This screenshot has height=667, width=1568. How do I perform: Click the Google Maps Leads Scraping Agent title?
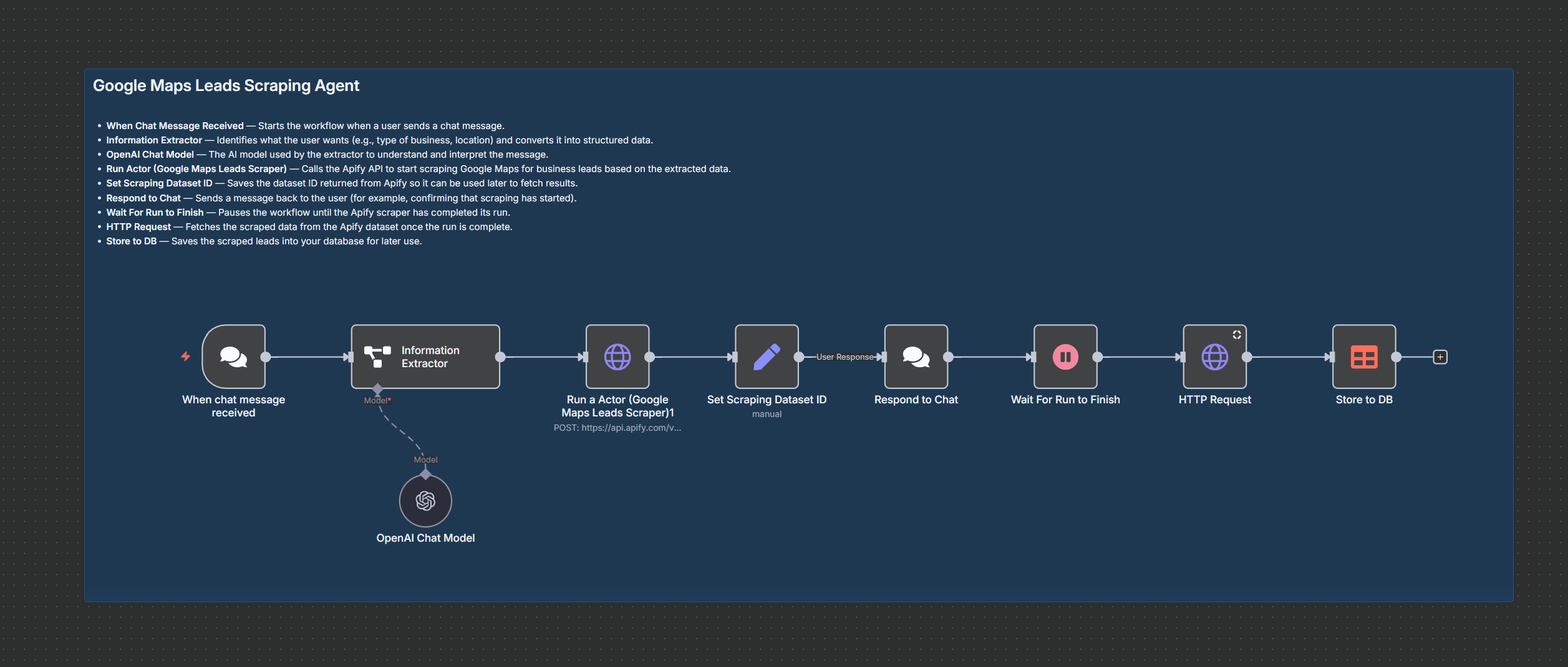tap(226, 85)
